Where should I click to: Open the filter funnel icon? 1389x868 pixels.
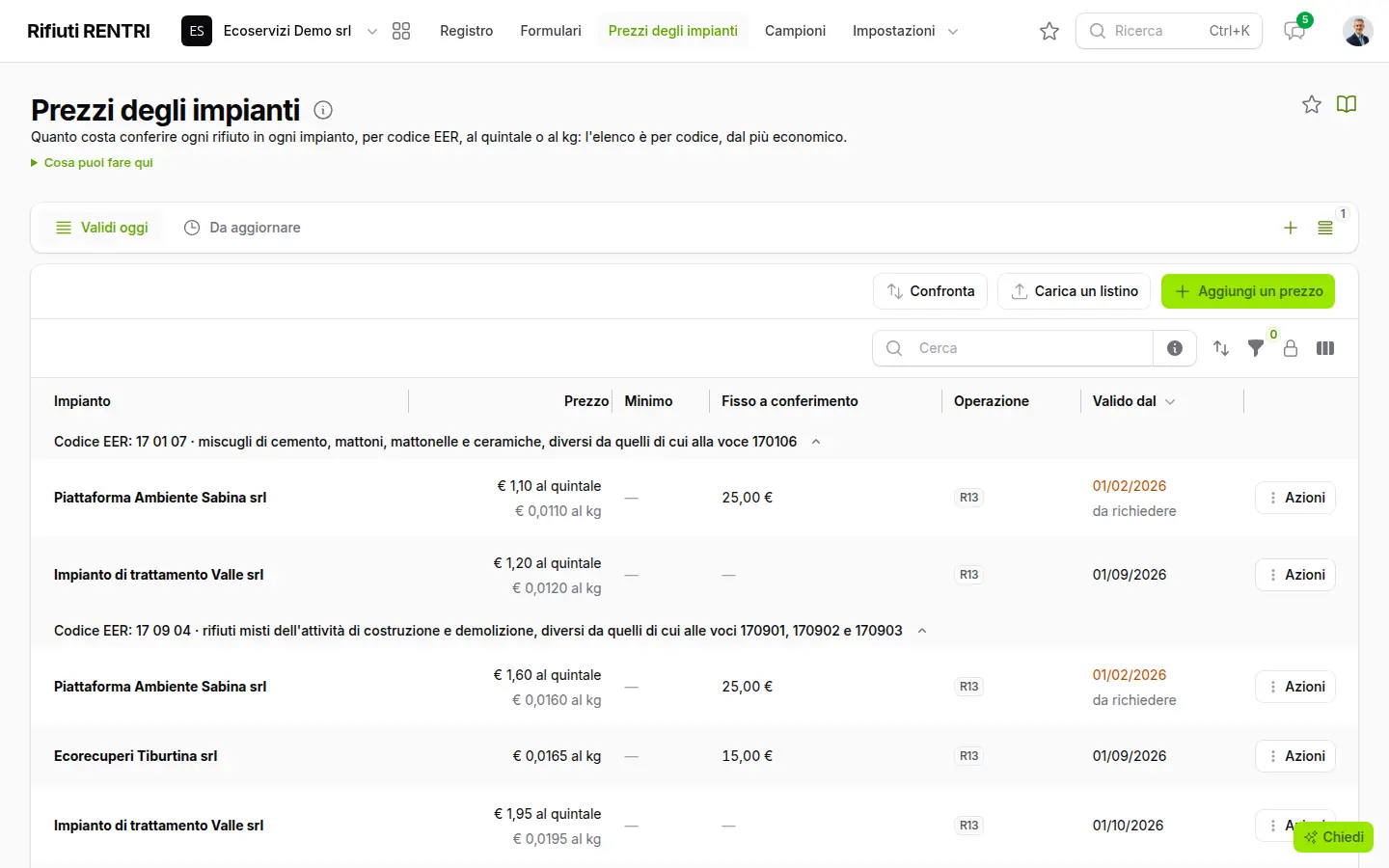(1256, 348)
